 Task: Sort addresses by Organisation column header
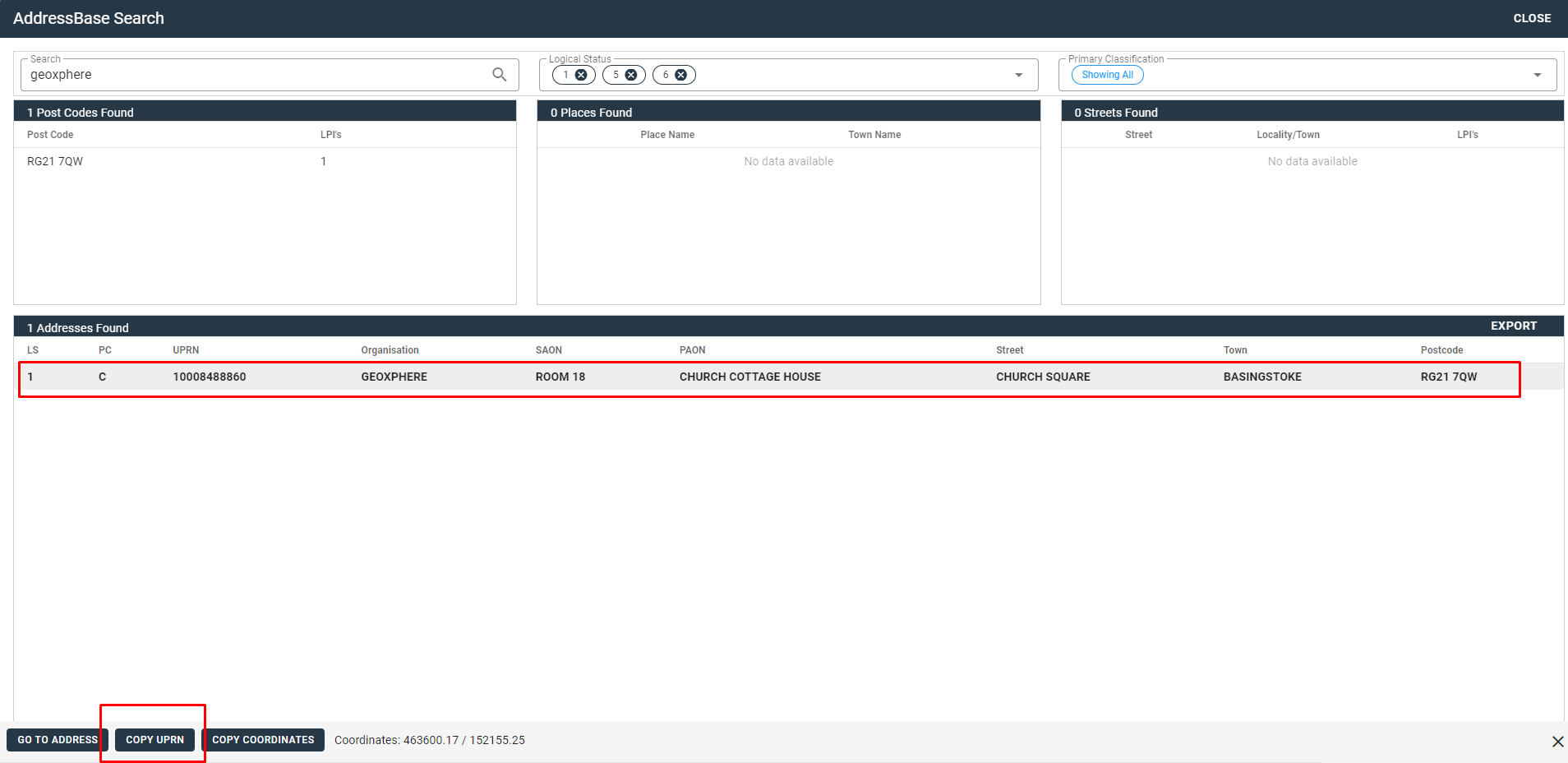pos(390,350)
